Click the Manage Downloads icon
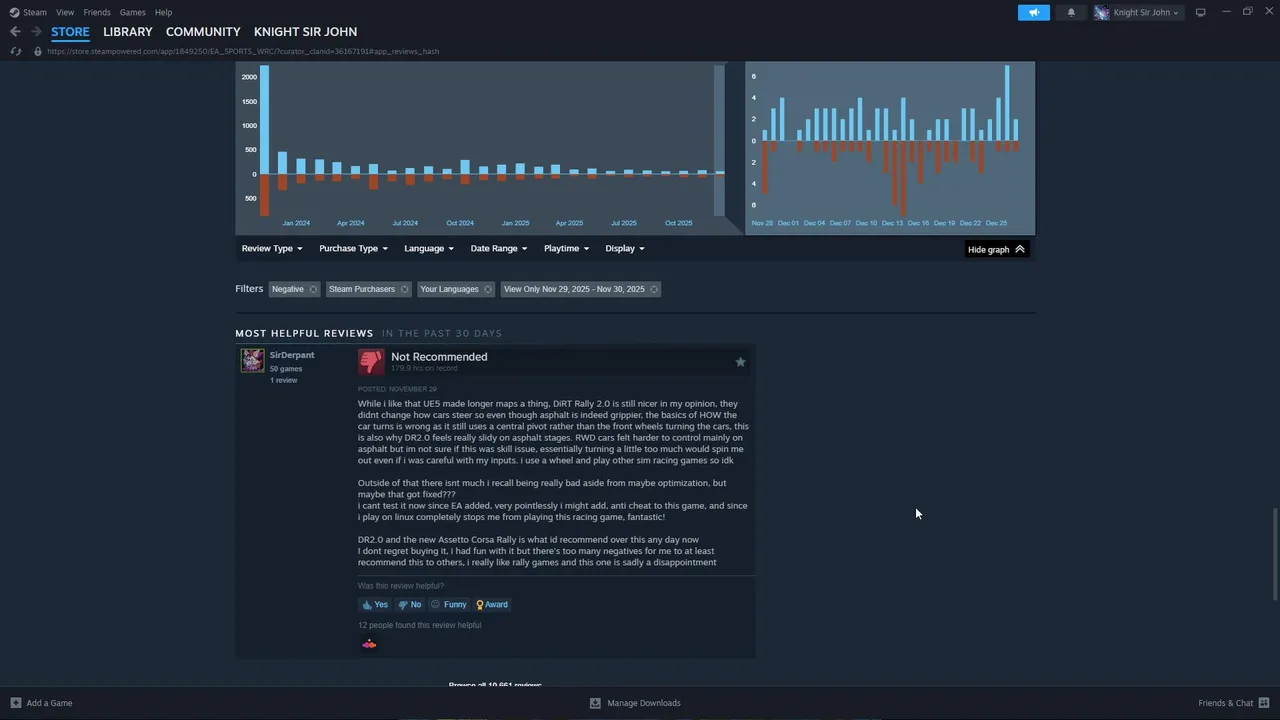Screen dimensions: 1280x720 (x=595, y=703)
